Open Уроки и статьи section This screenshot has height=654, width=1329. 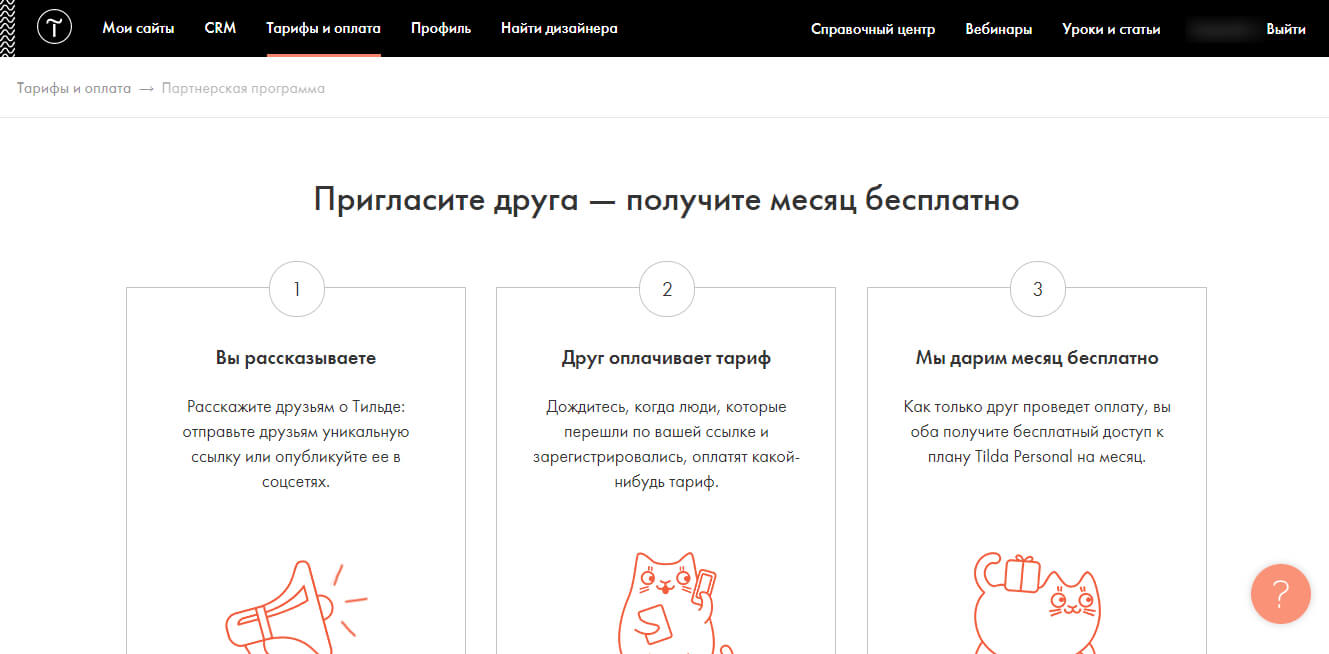[1110, 30]
